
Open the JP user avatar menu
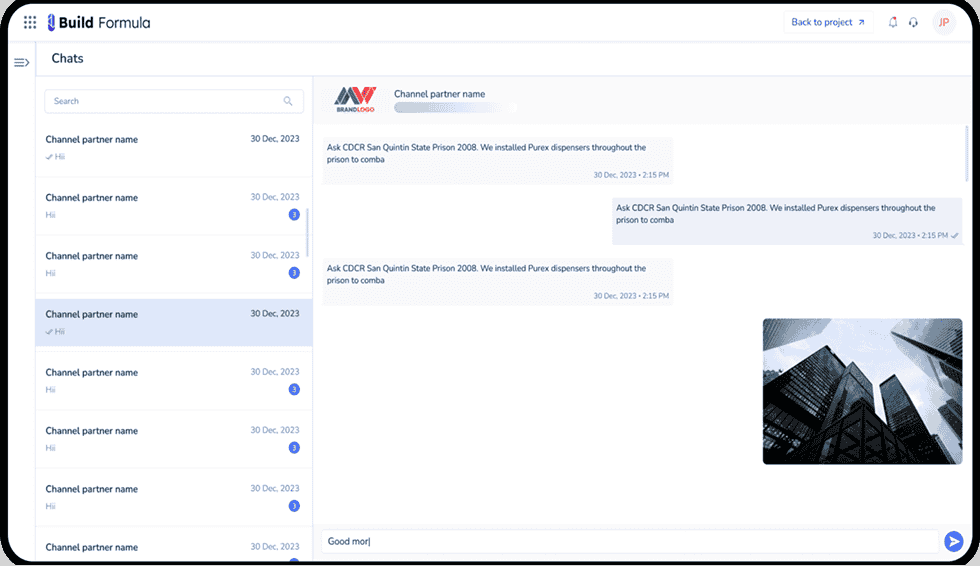pyautogui.click(x=943, y=22)
